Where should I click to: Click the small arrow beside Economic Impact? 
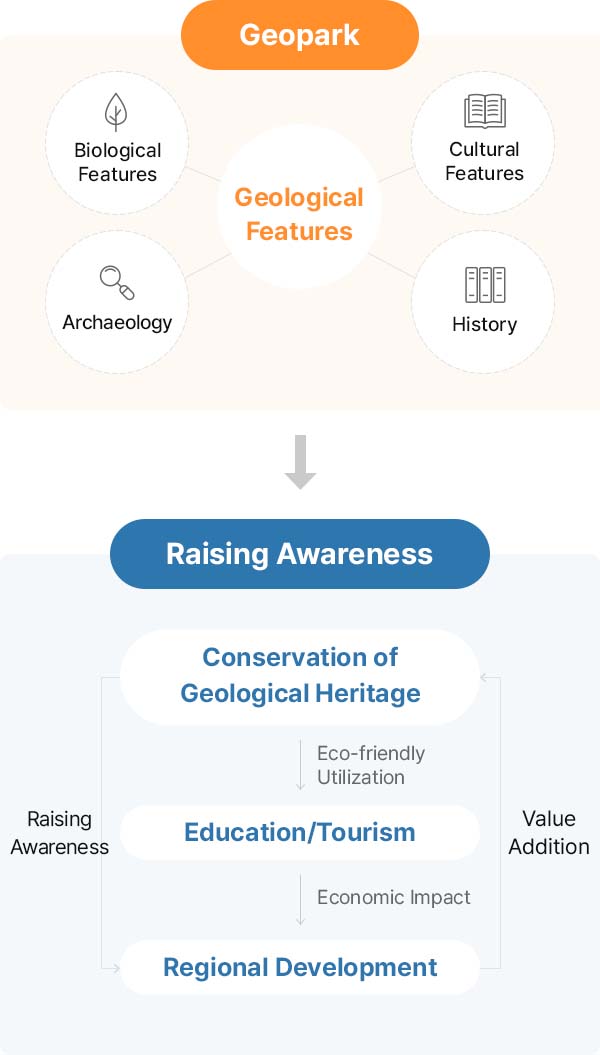[300, 900]
